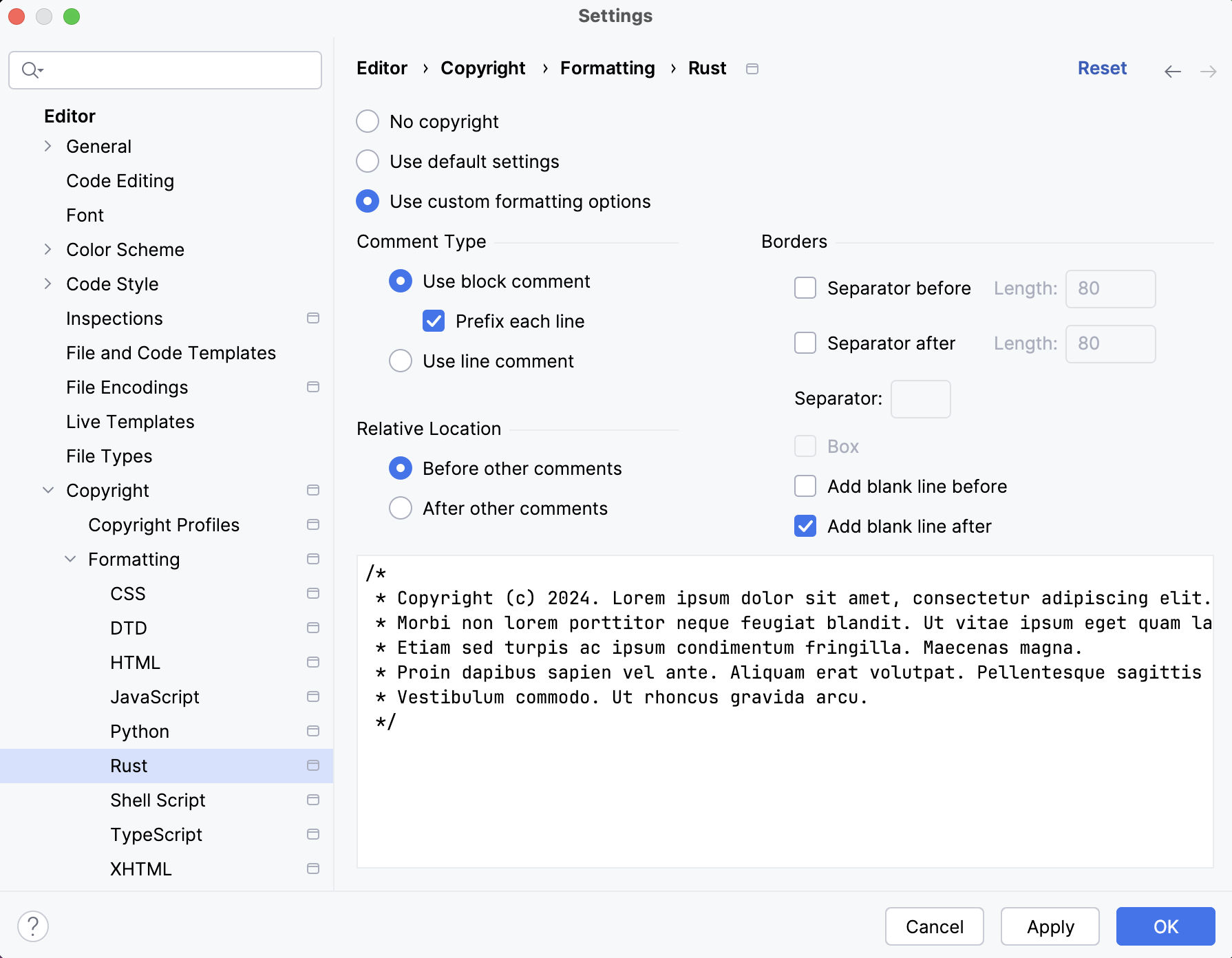Click the scope icon beside the Rust breadcrumb
The image size is (1232, 958).
(x=752, y=68)
